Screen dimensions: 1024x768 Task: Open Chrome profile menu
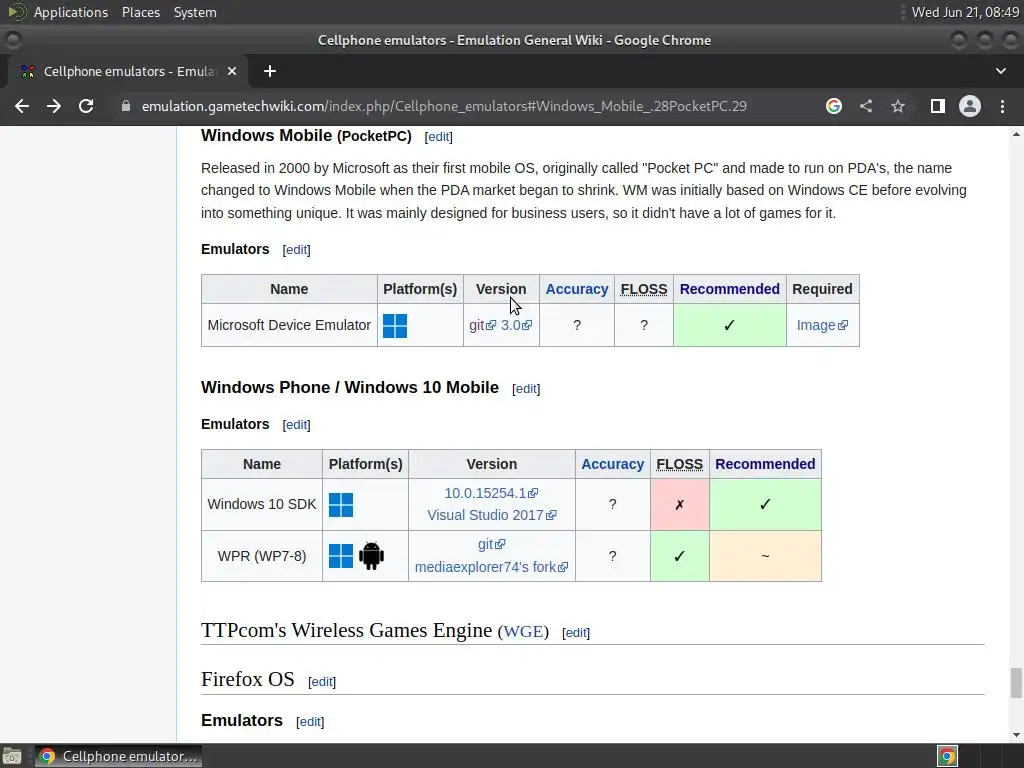coord(970,106)
